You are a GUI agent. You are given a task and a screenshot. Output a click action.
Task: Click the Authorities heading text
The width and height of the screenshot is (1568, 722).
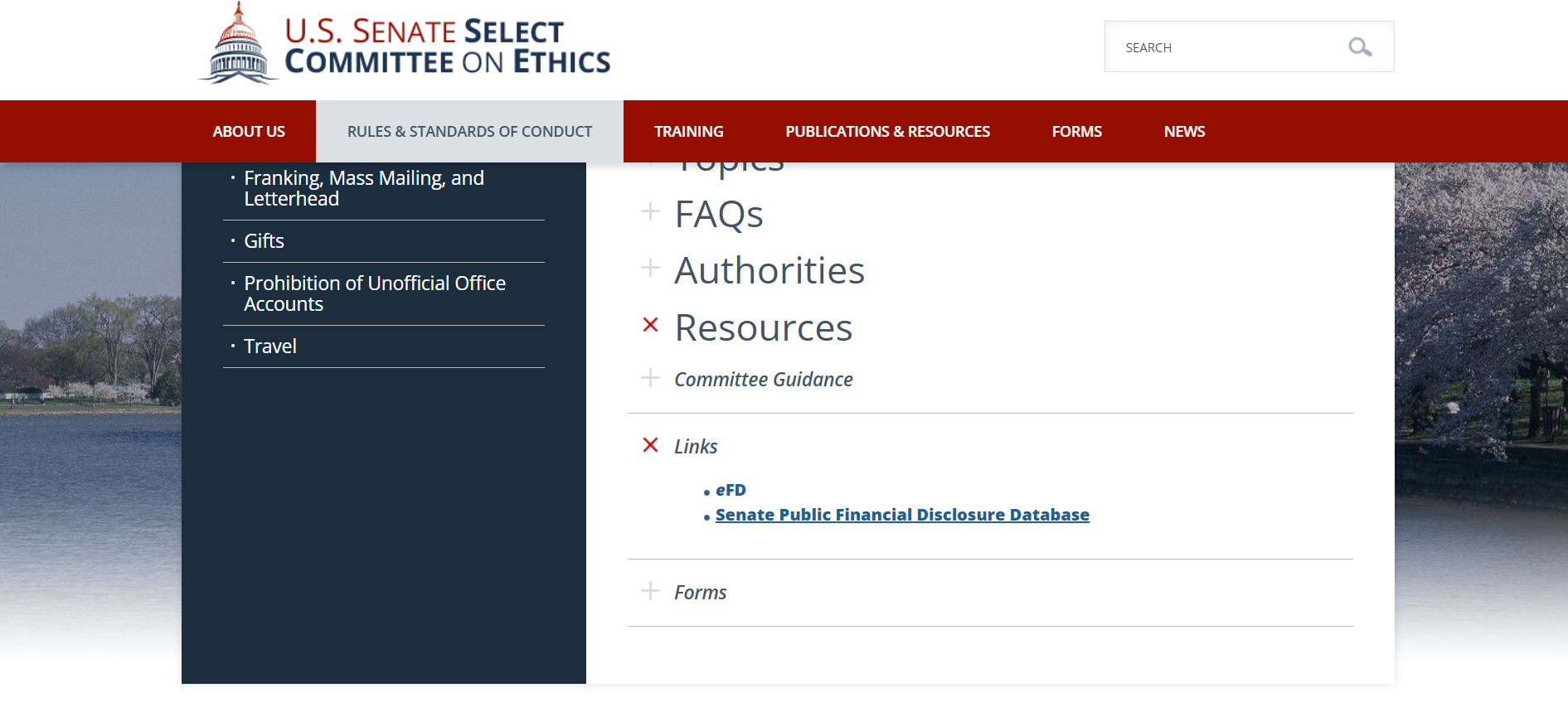(769, 270)
